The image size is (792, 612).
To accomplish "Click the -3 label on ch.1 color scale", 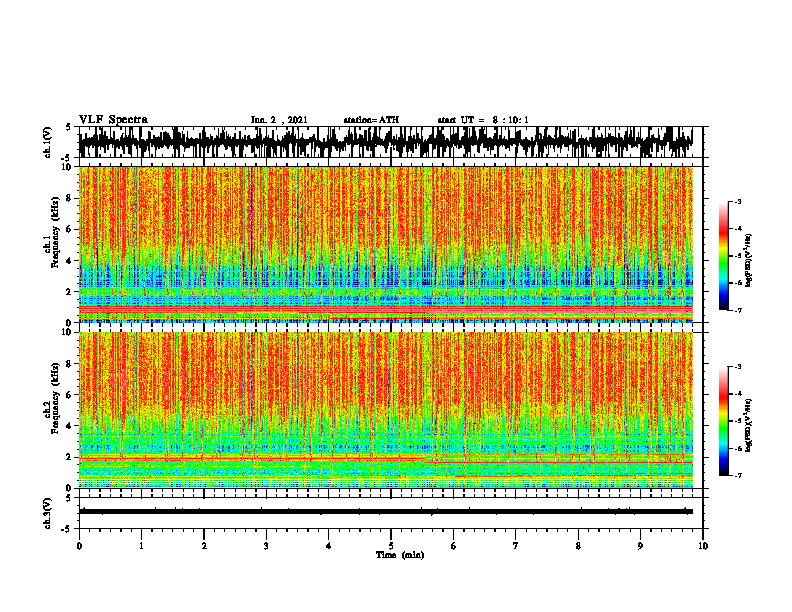I will pyautogui.click(x=737, y=201).
